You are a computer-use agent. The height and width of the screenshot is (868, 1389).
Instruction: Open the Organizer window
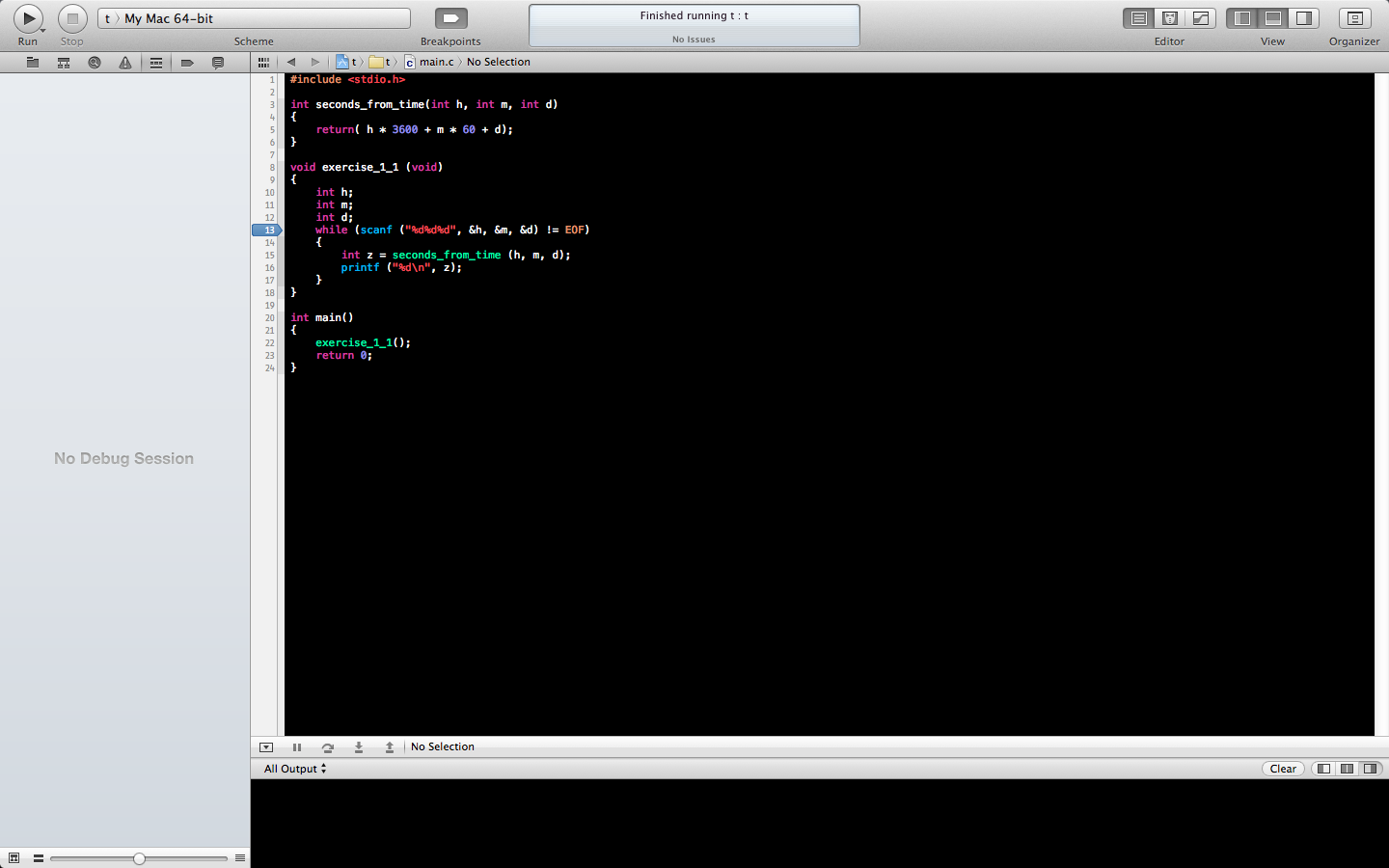[1354, 18]
